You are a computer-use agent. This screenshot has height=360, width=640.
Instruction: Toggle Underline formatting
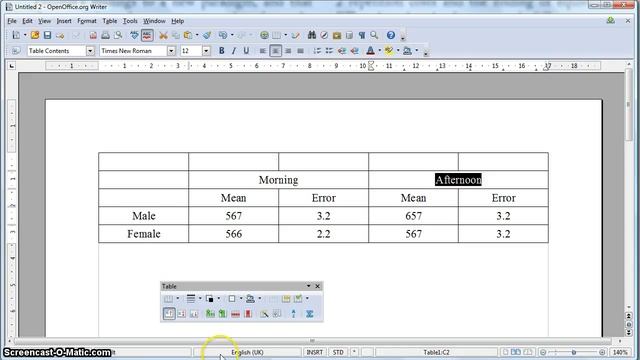point(246,51)
